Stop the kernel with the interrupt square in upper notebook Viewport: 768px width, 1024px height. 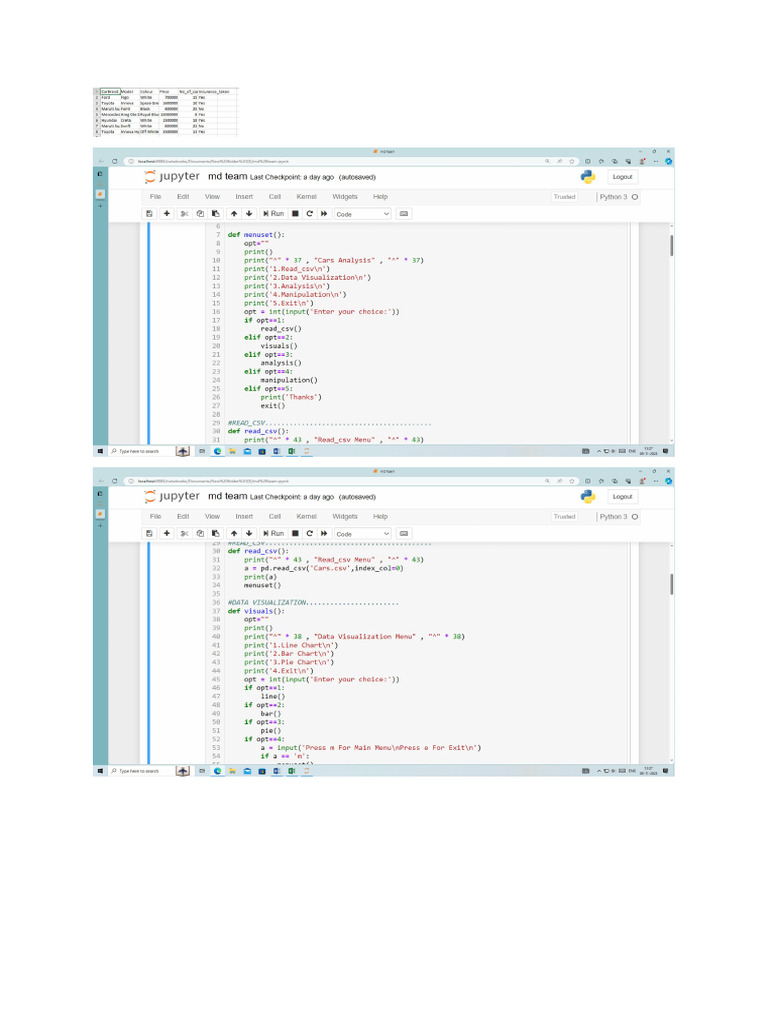pyautogui.click(x=295, y=214)
